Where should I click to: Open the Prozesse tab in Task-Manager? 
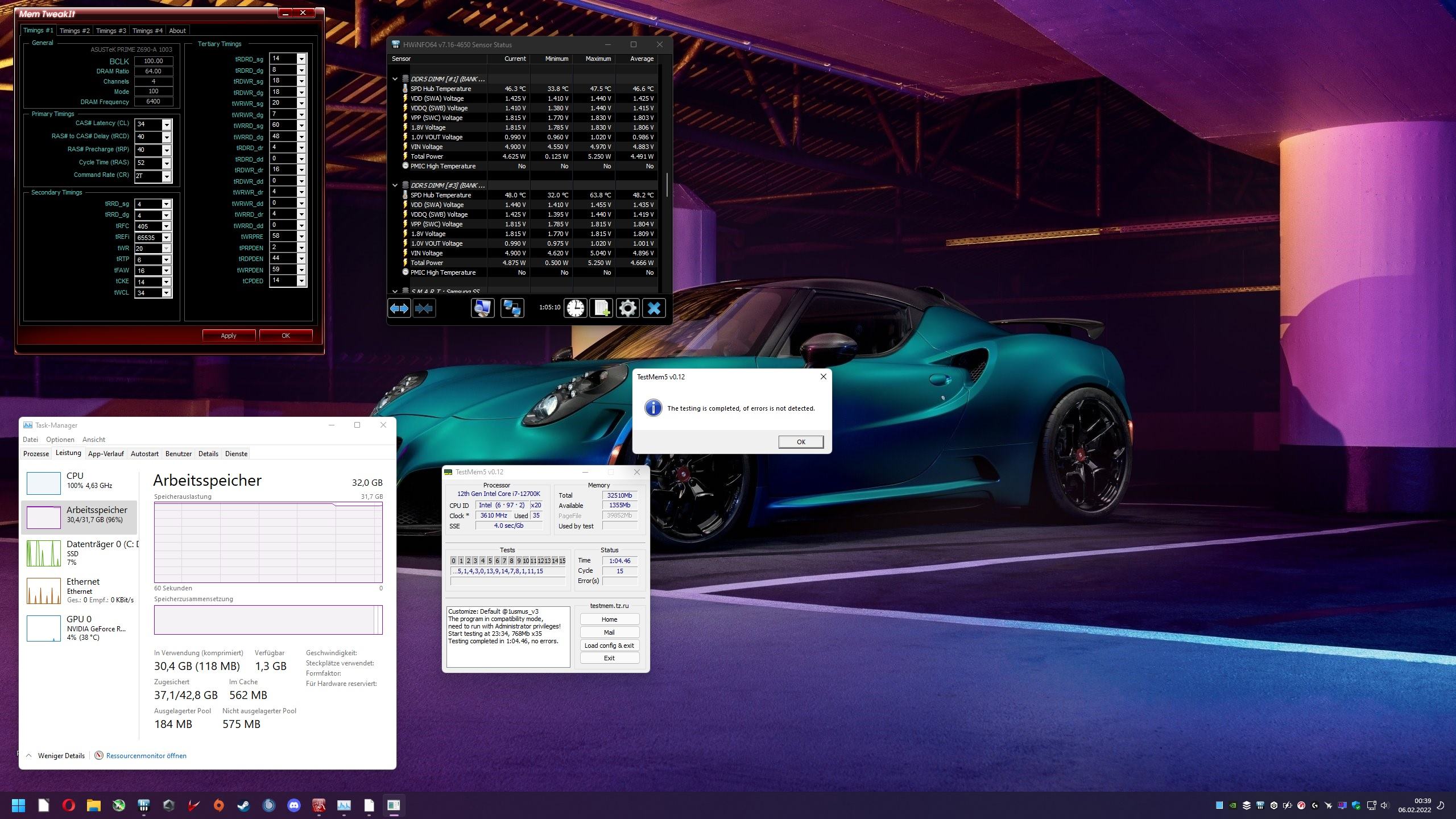pyautogui.click(x=36, y=454)
